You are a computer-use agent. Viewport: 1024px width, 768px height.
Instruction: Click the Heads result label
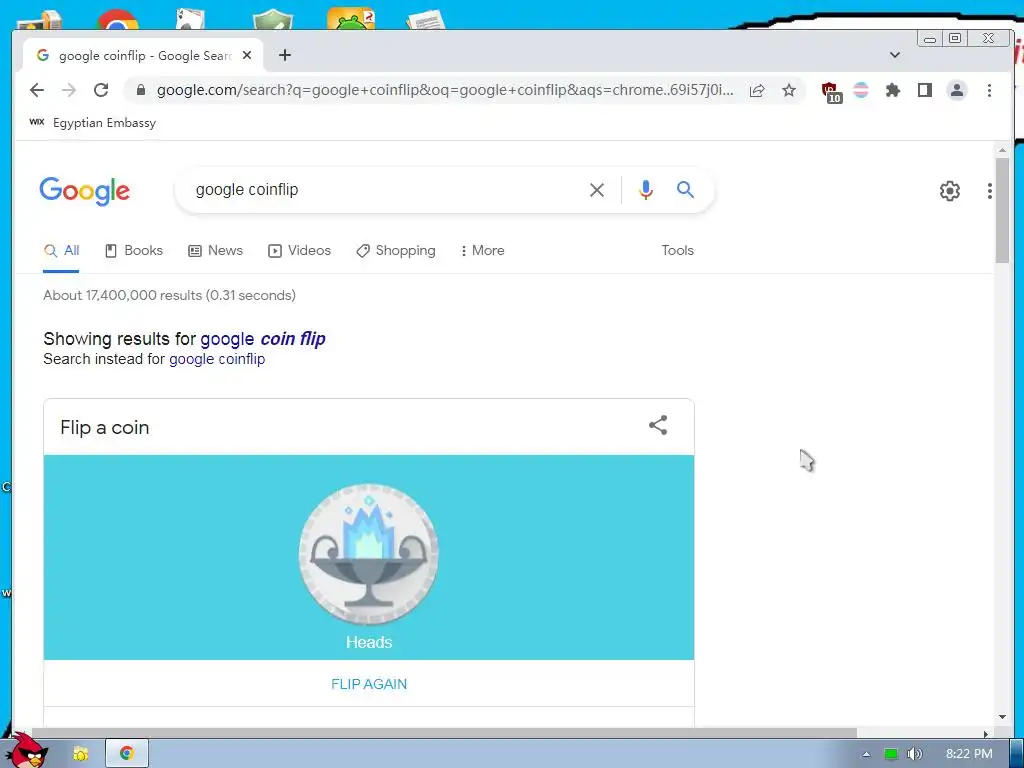(x=369, y=642)
